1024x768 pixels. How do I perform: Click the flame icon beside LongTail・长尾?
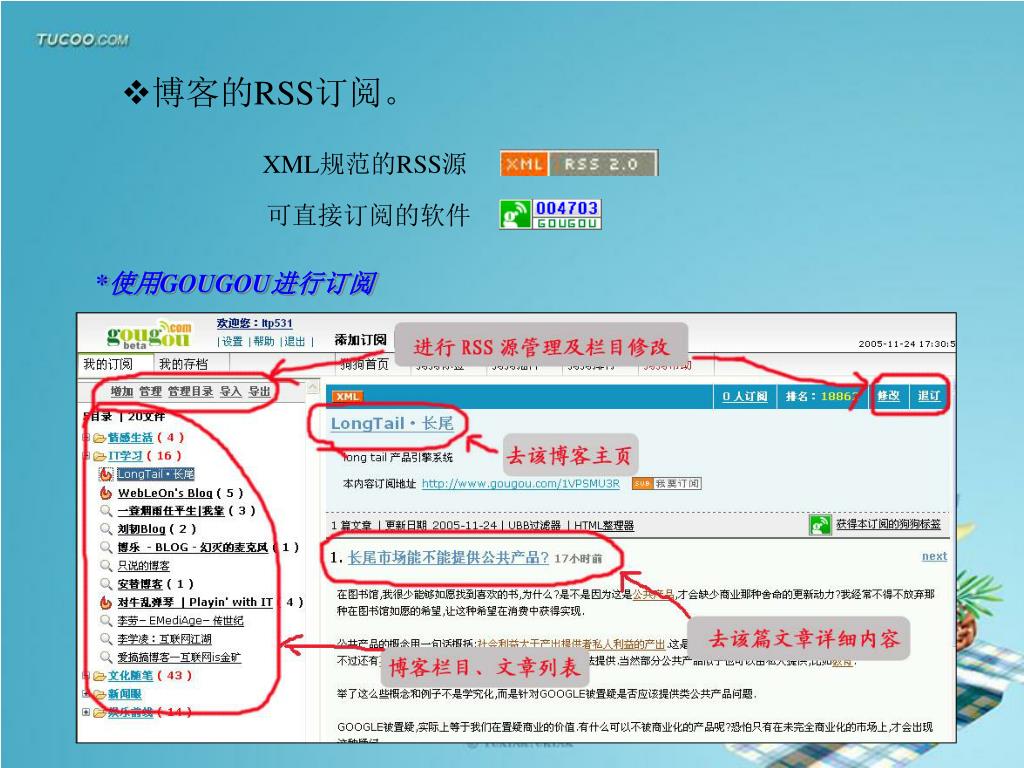[106, 474]
